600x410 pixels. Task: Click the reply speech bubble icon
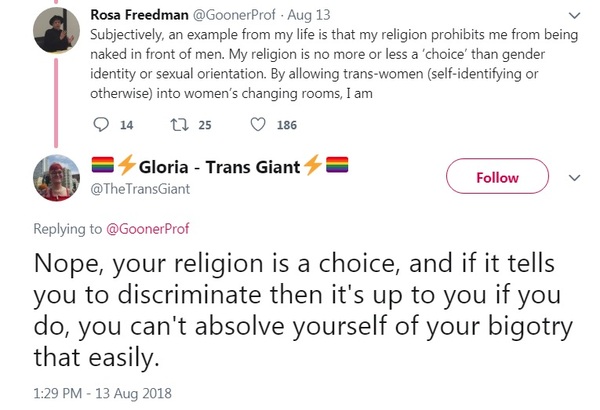tap(100, 125)
